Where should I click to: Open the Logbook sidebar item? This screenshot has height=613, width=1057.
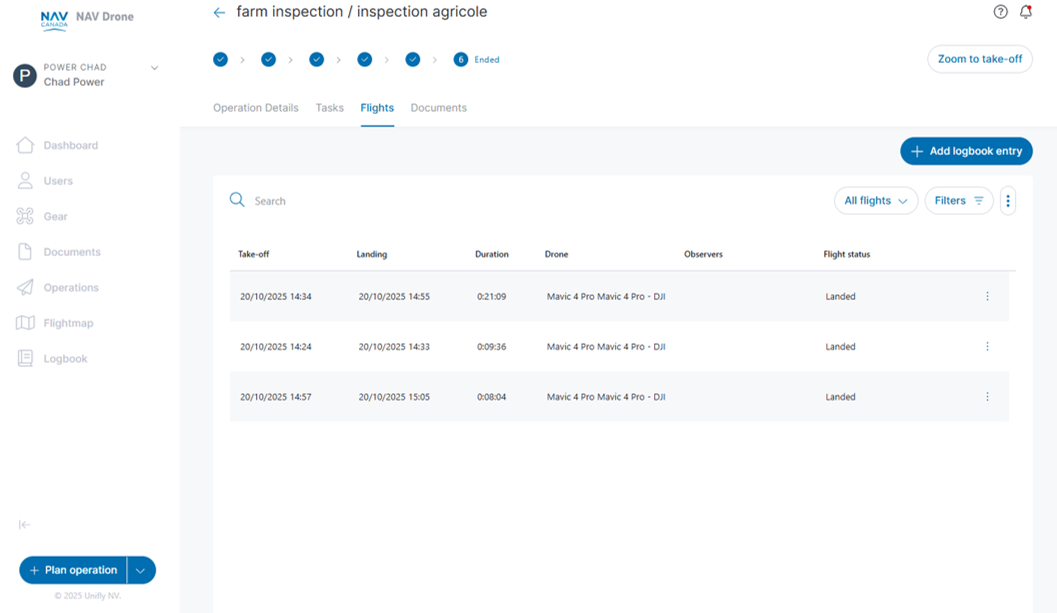tap(65, 359)
